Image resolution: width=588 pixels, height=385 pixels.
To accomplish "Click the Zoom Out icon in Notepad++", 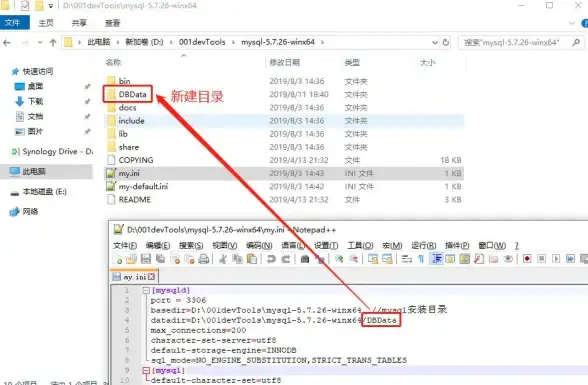I will pos(353,259).
